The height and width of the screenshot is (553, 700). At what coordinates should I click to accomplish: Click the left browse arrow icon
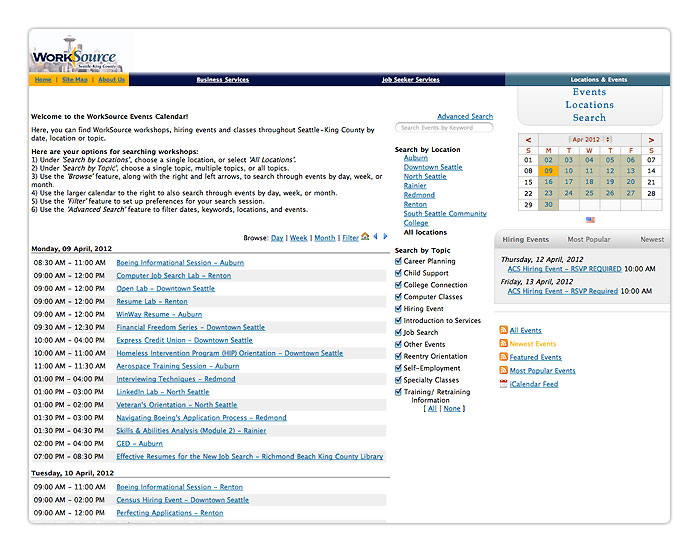click(375, 236)
